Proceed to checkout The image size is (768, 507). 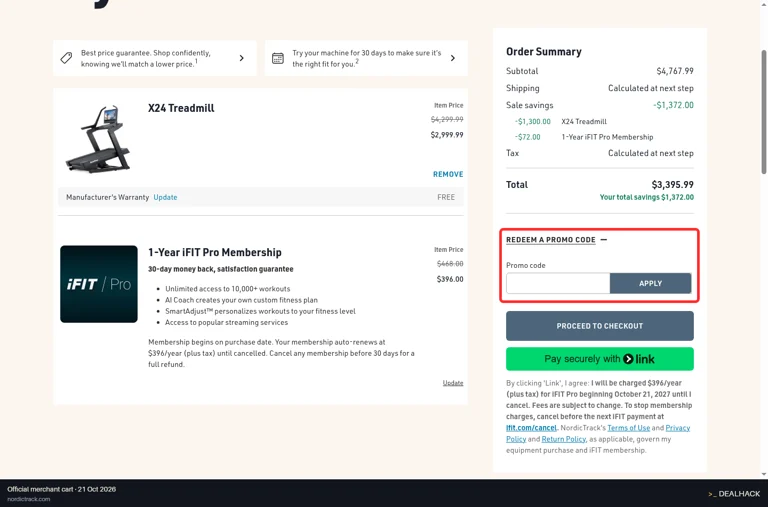pyautogui.click(x=600, y=326)
